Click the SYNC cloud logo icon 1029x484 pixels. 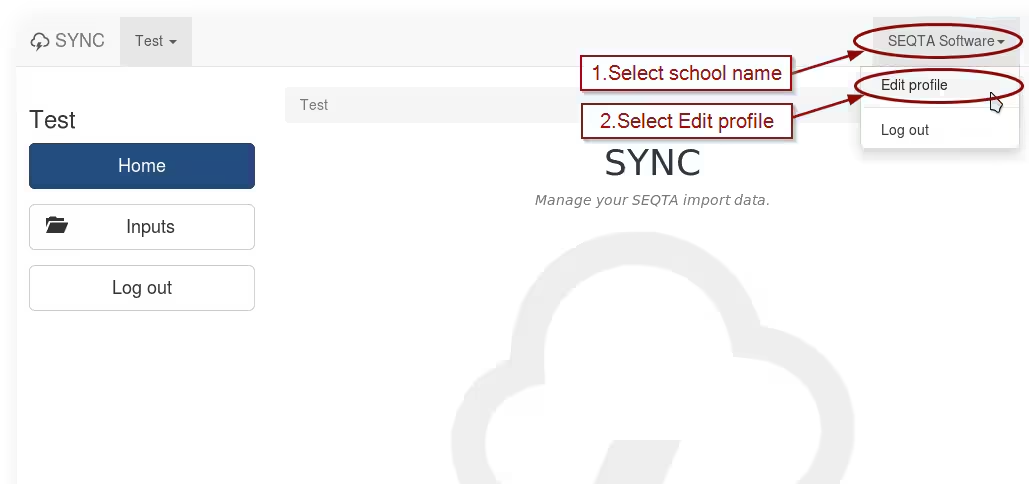[x=40, y=42]
